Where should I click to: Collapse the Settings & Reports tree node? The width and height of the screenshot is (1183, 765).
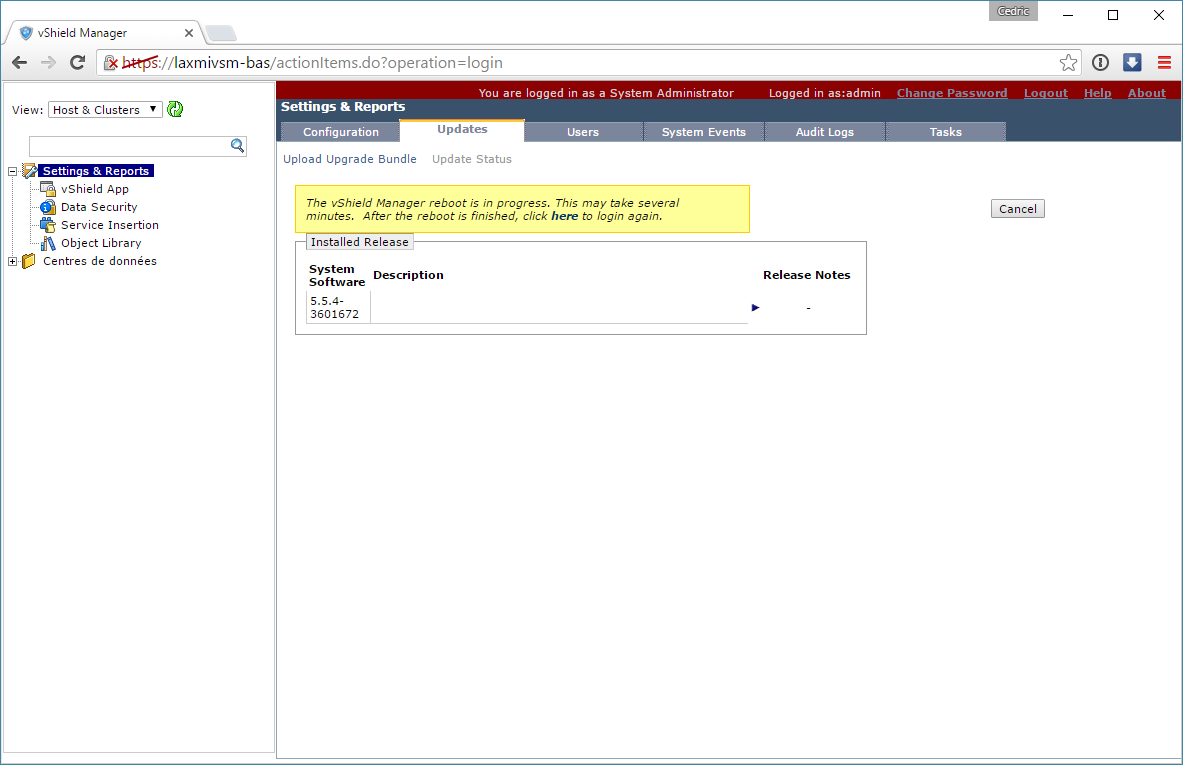click(13, 171)
